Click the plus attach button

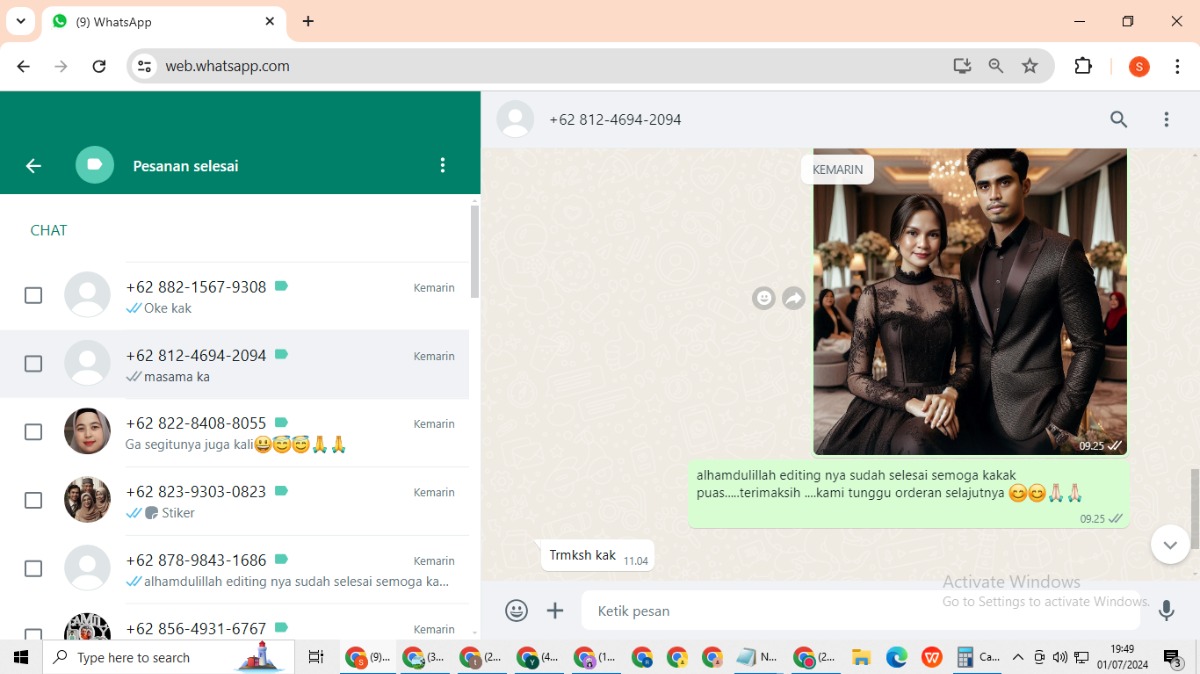pyautogui.click(x=555, y=611)
